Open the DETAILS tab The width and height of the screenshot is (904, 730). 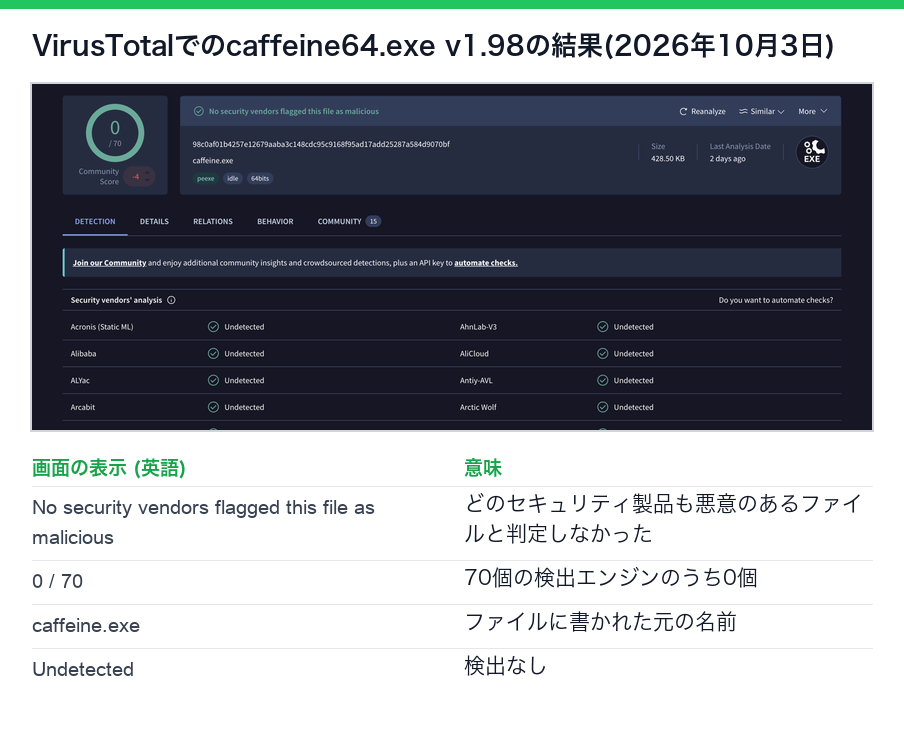click(154, 221)
